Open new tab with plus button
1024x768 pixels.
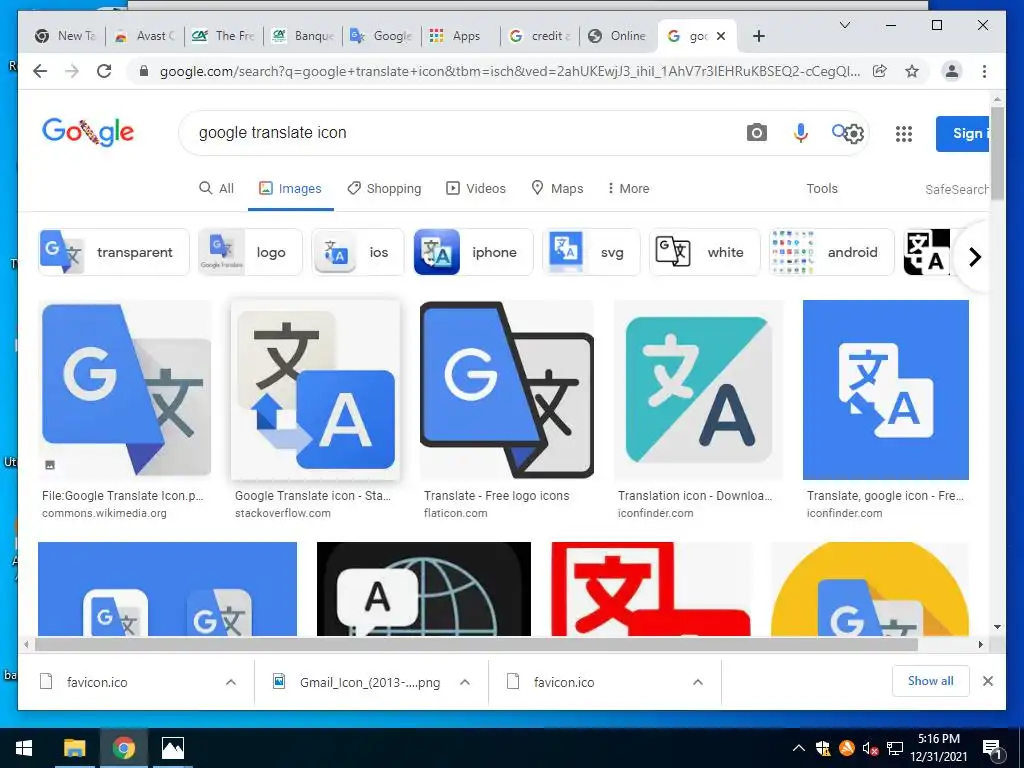(758, 36)
